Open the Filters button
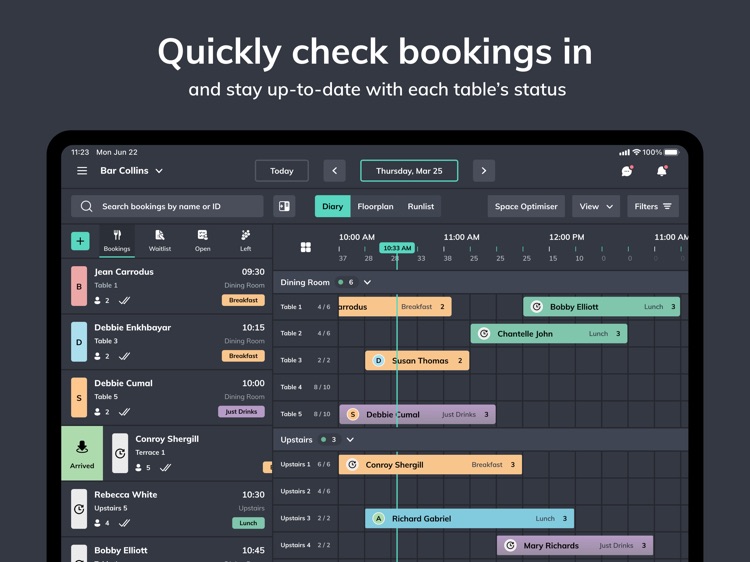 coord(653,206)
